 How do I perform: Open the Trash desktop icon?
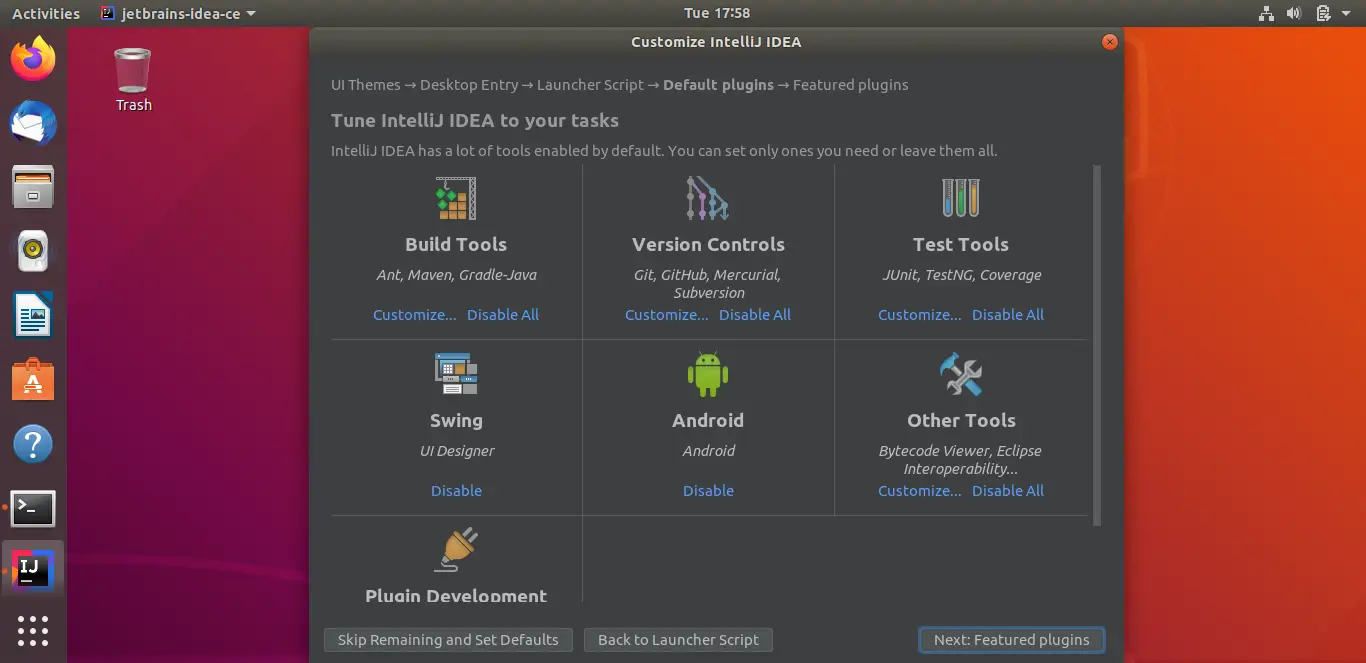[x=133, y=80]
